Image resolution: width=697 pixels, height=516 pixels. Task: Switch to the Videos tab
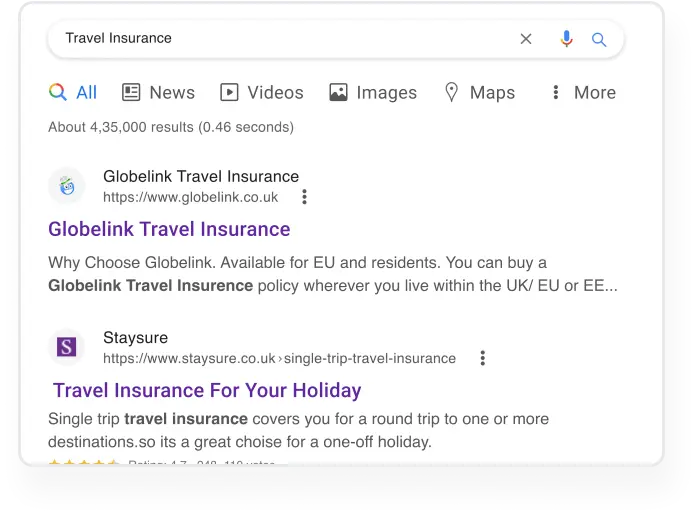(261, 93)
